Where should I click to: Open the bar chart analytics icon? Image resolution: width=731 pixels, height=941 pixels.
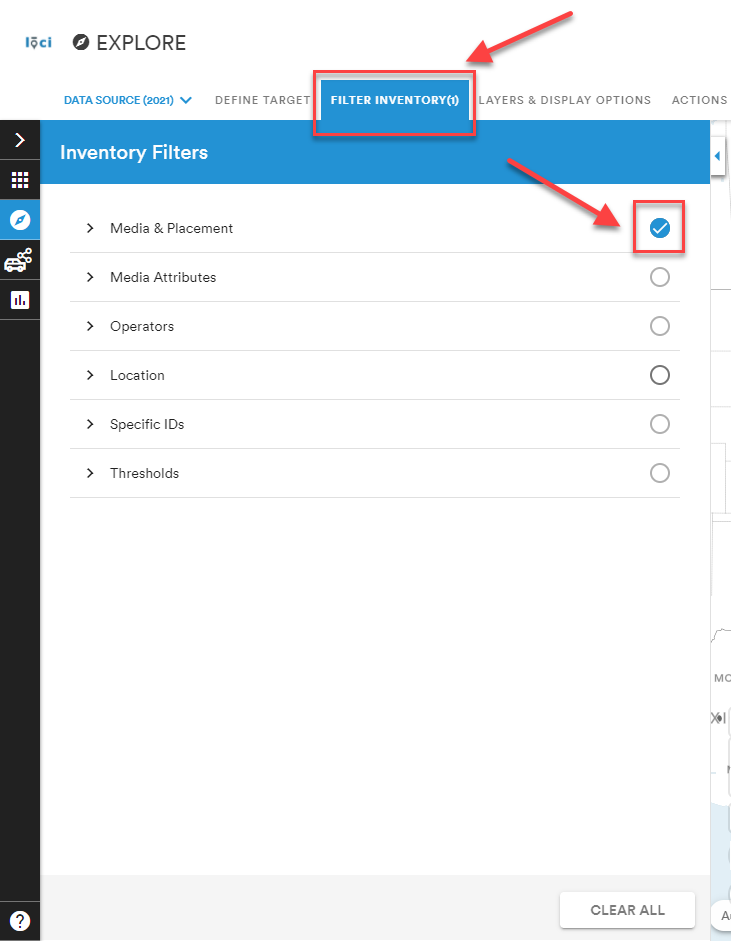point(19,300)
